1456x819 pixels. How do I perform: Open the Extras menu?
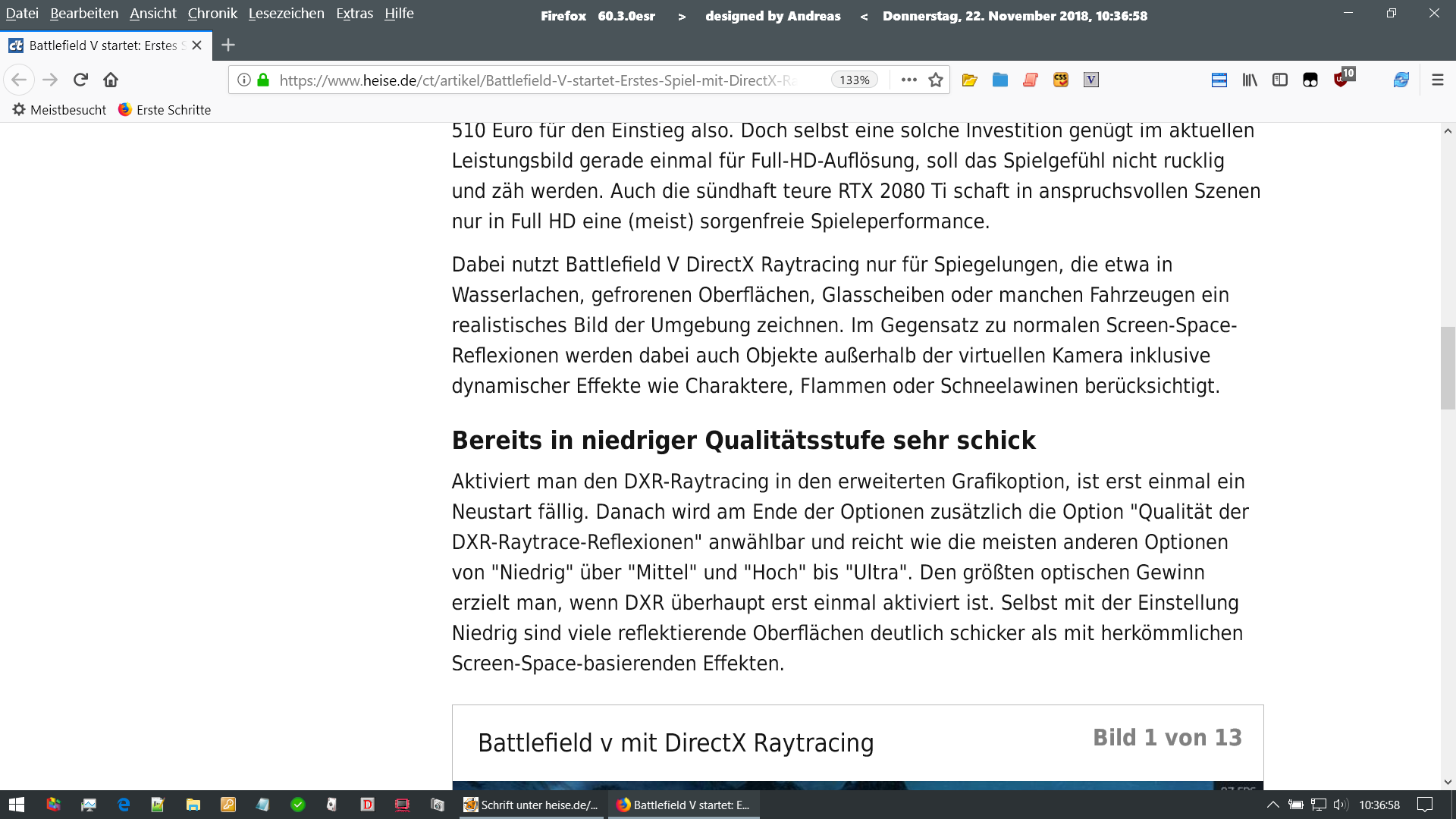tap(354, 14)
